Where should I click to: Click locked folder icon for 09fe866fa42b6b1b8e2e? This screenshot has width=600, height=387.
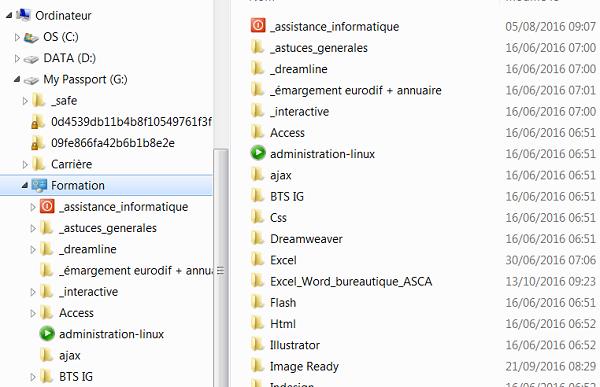tap(37, 143)
